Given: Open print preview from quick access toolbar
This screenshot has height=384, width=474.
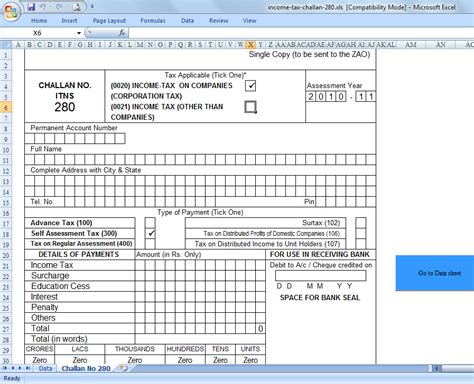Looking at the screenshot, I should point(76,7).
